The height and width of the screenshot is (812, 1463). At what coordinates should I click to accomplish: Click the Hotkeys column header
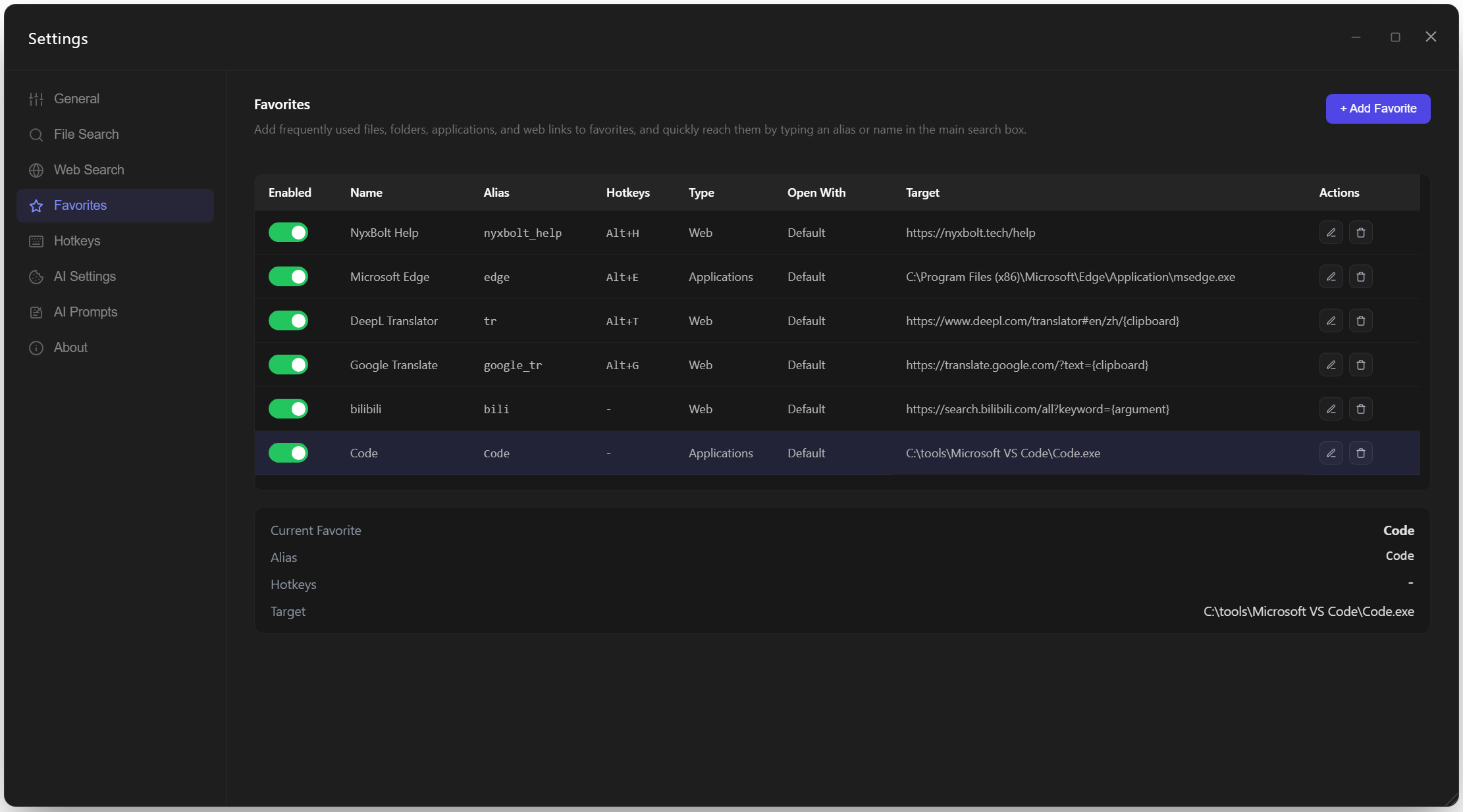[628, 193]
